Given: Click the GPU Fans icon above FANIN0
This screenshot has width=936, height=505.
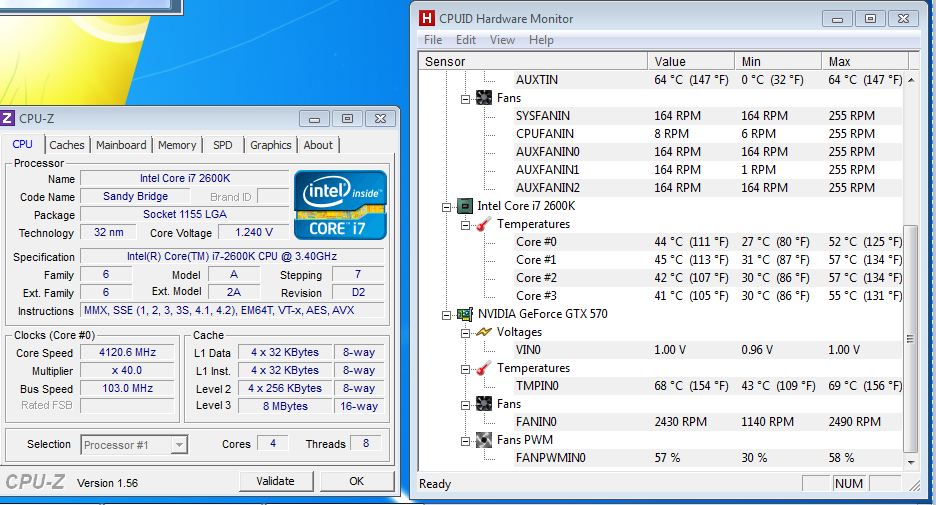Looking at the screenshot, I should click(x=484, y=404).
